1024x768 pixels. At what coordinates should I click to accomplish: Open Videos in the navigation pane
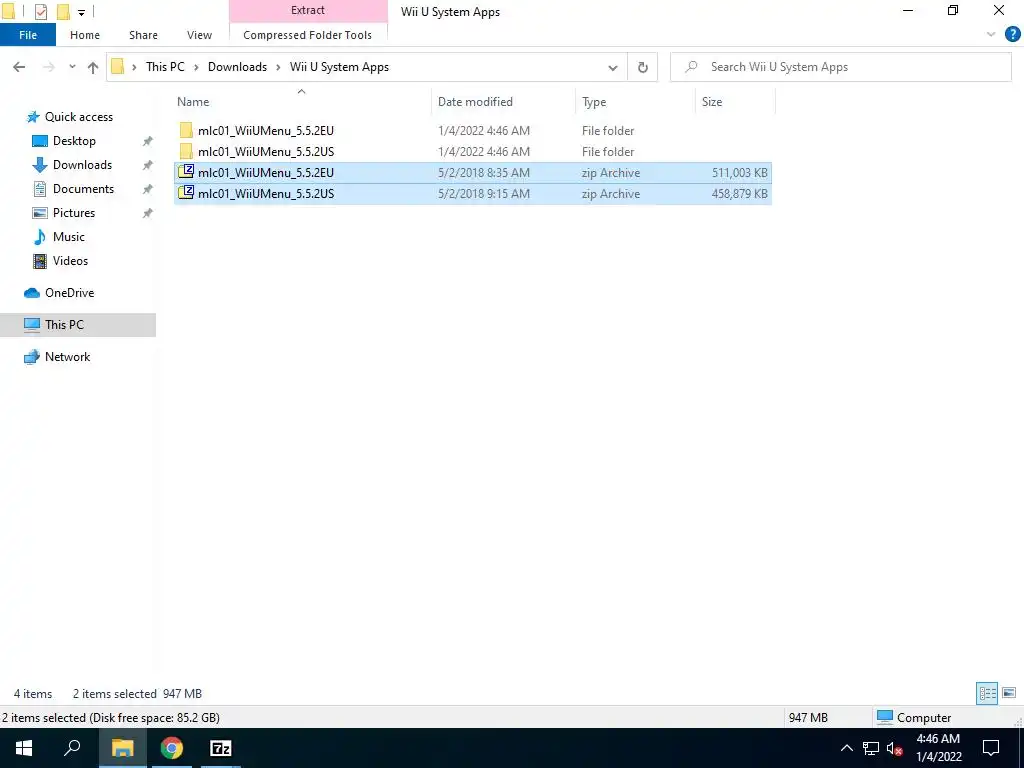[x=70, y=261]
